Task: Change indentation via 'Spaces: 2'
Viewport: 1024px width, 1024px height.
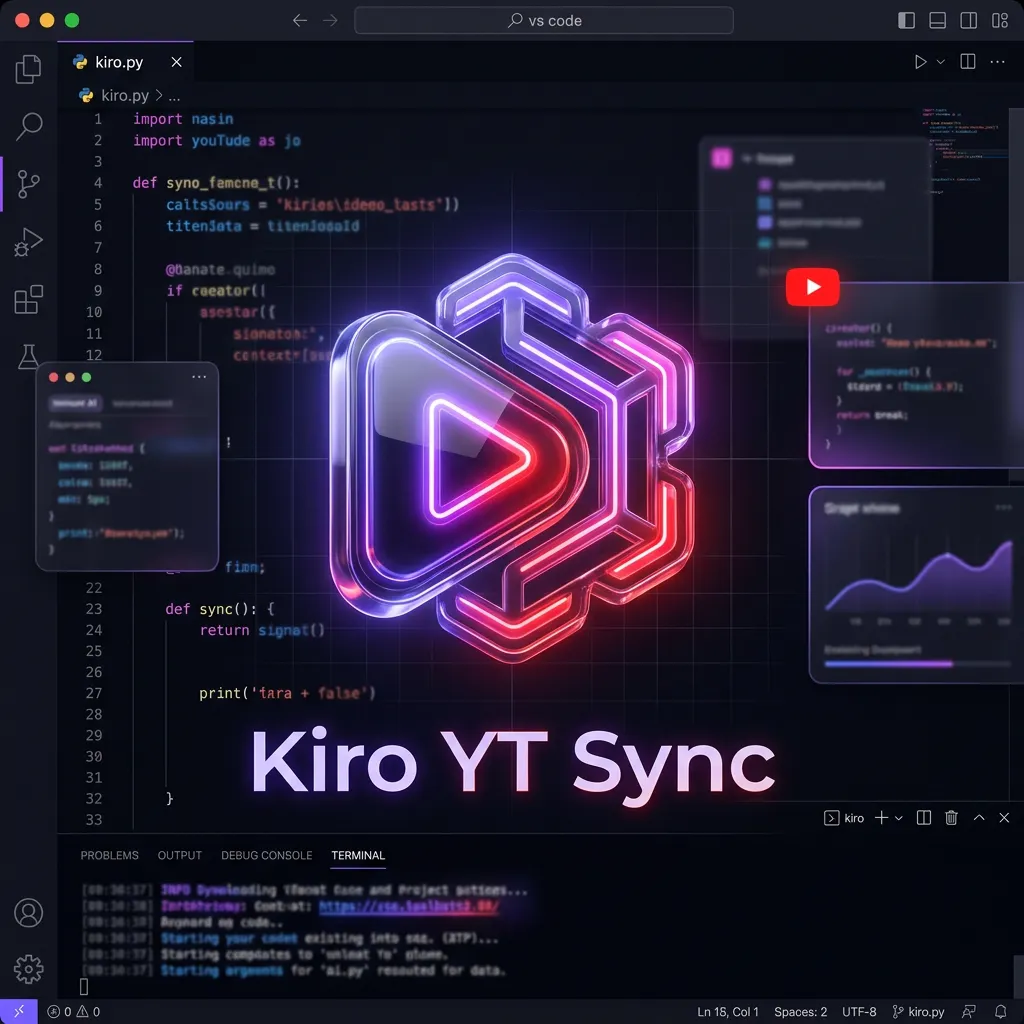Action: pos(800,1012)
